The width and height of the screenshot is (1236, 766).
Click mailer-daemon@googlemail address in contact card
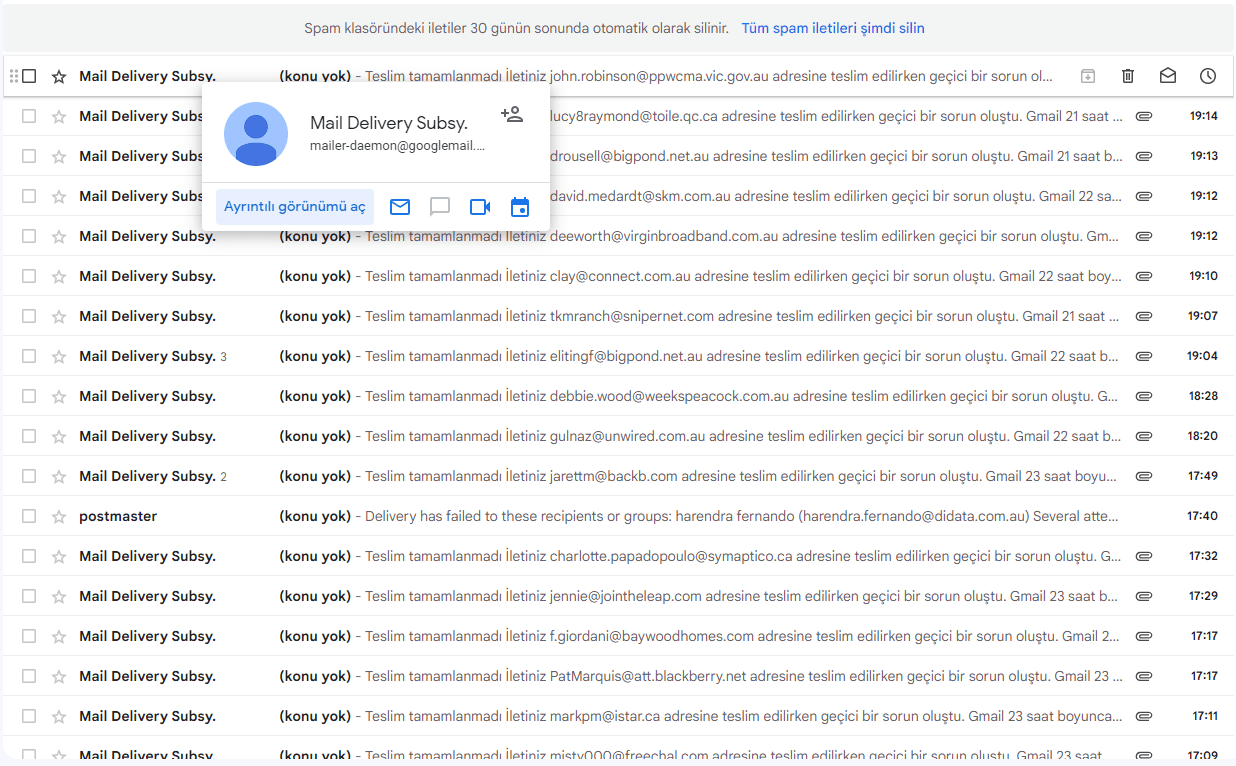398,146
